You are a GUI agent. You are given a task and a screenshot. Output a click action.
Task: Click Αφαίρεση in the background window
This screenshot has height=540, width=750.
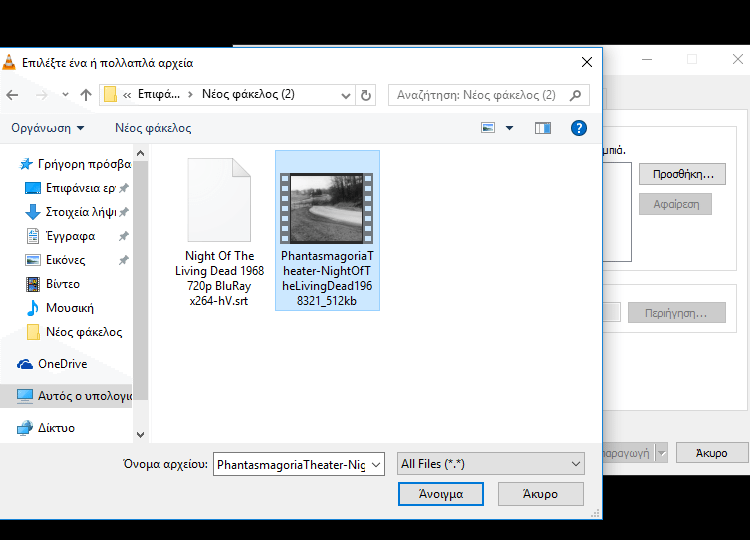(675, 204)
